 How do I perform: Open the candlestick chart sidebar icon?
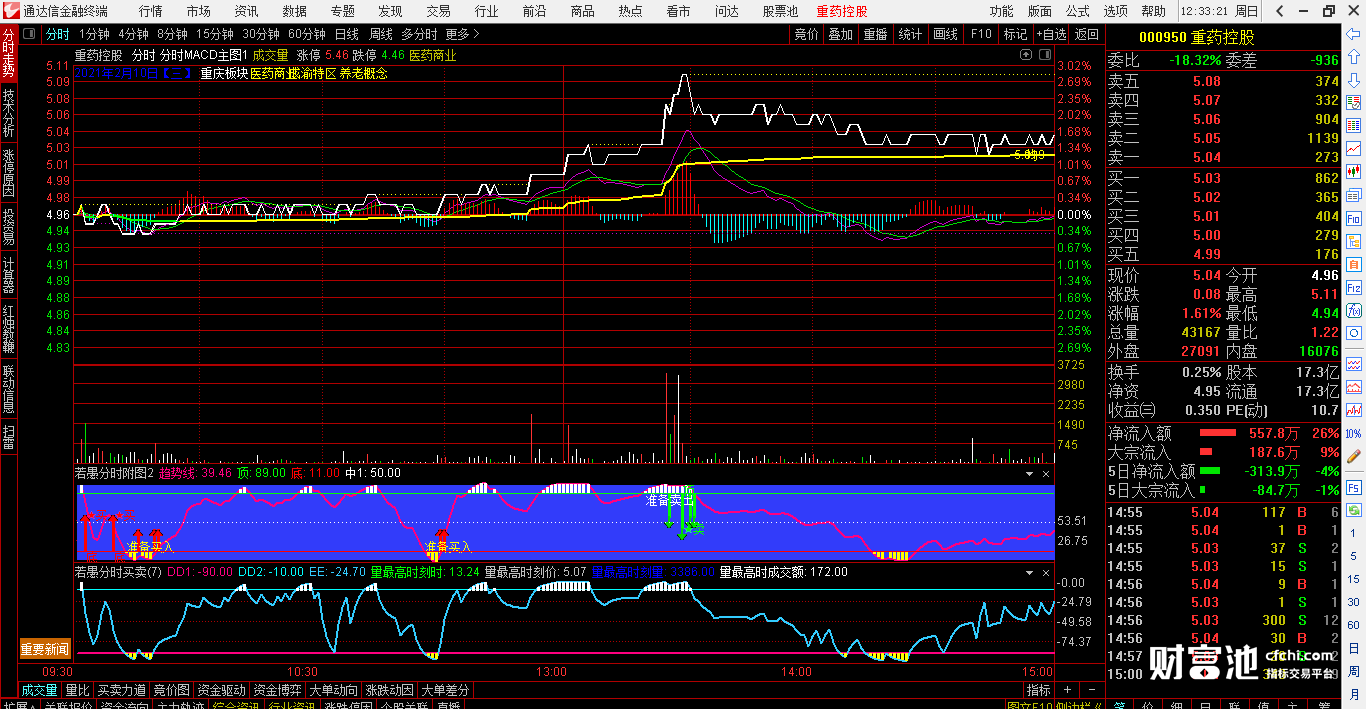click(1354, 171)
